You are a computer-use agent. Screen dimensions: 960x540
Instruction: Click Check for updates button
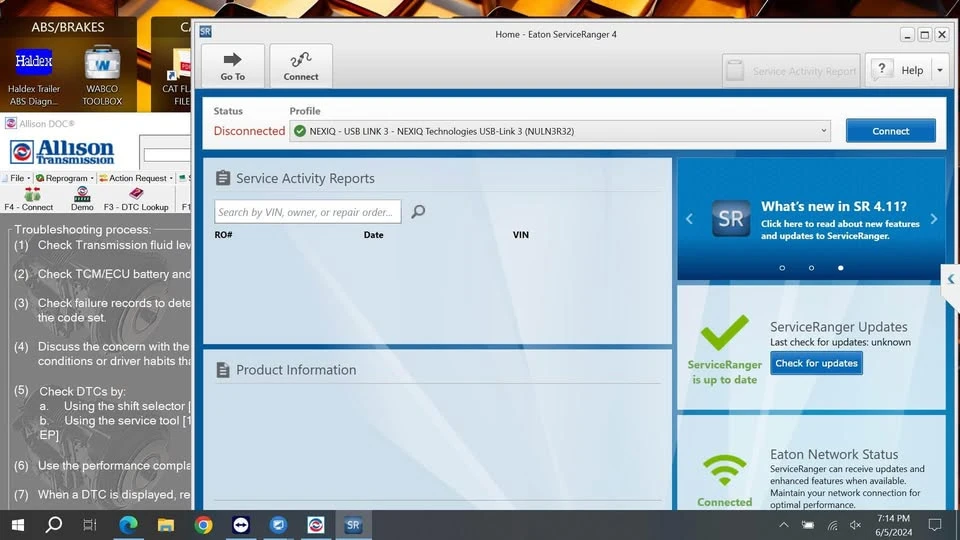[816, 363]
